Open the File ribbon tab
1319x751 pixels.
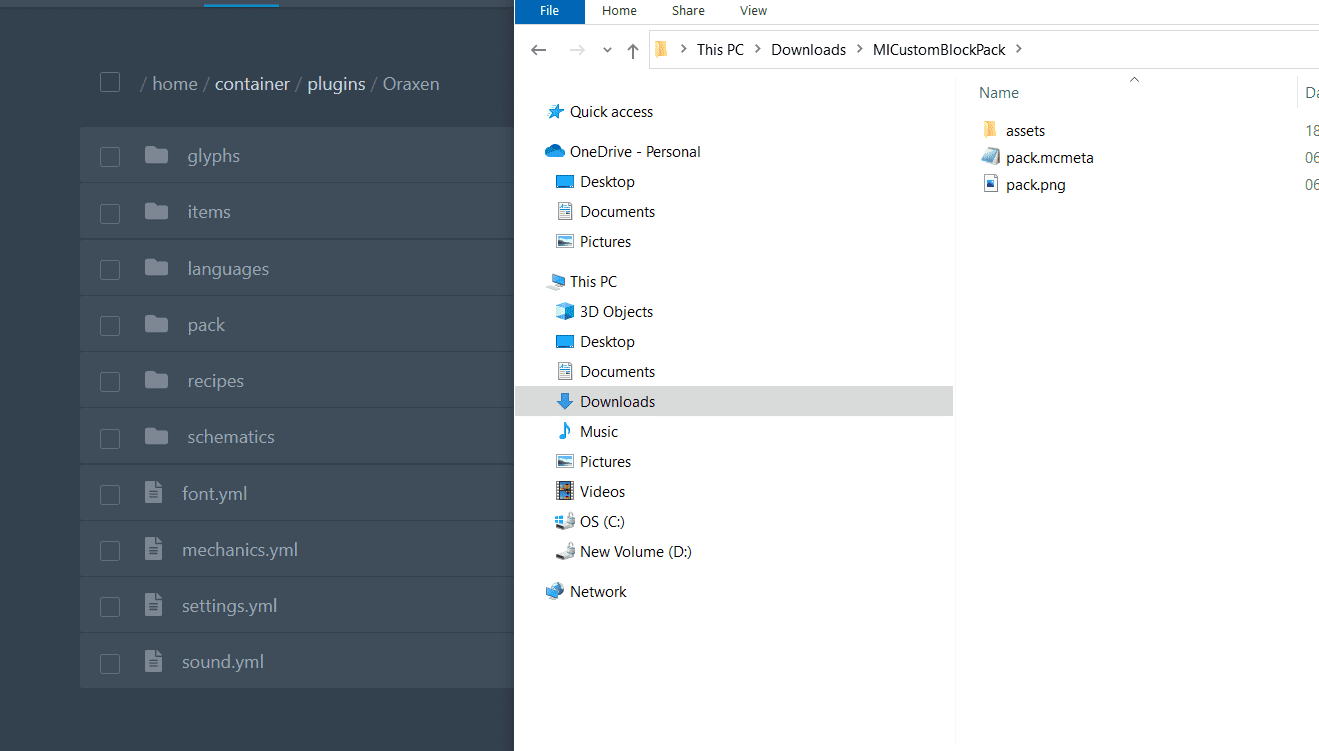[549, 11]
